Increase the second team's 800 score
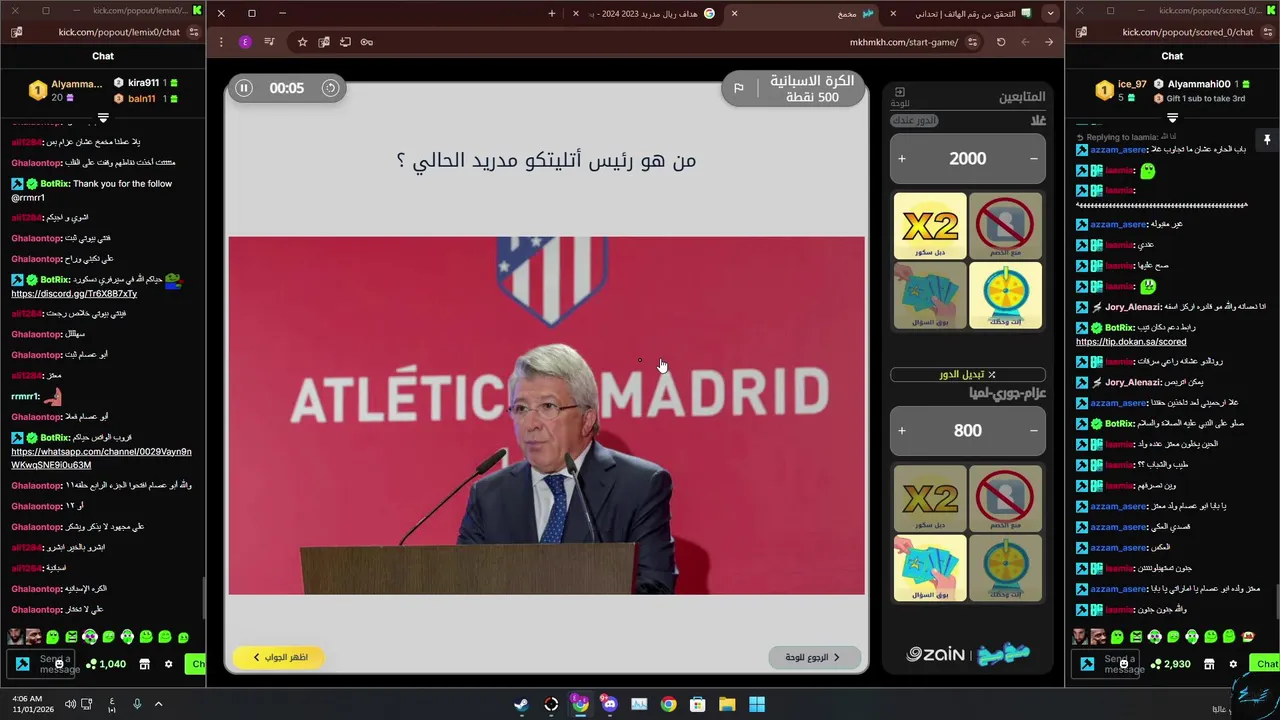The height and width of the screenshot is (720, 1280). click(x=902, y=431)
